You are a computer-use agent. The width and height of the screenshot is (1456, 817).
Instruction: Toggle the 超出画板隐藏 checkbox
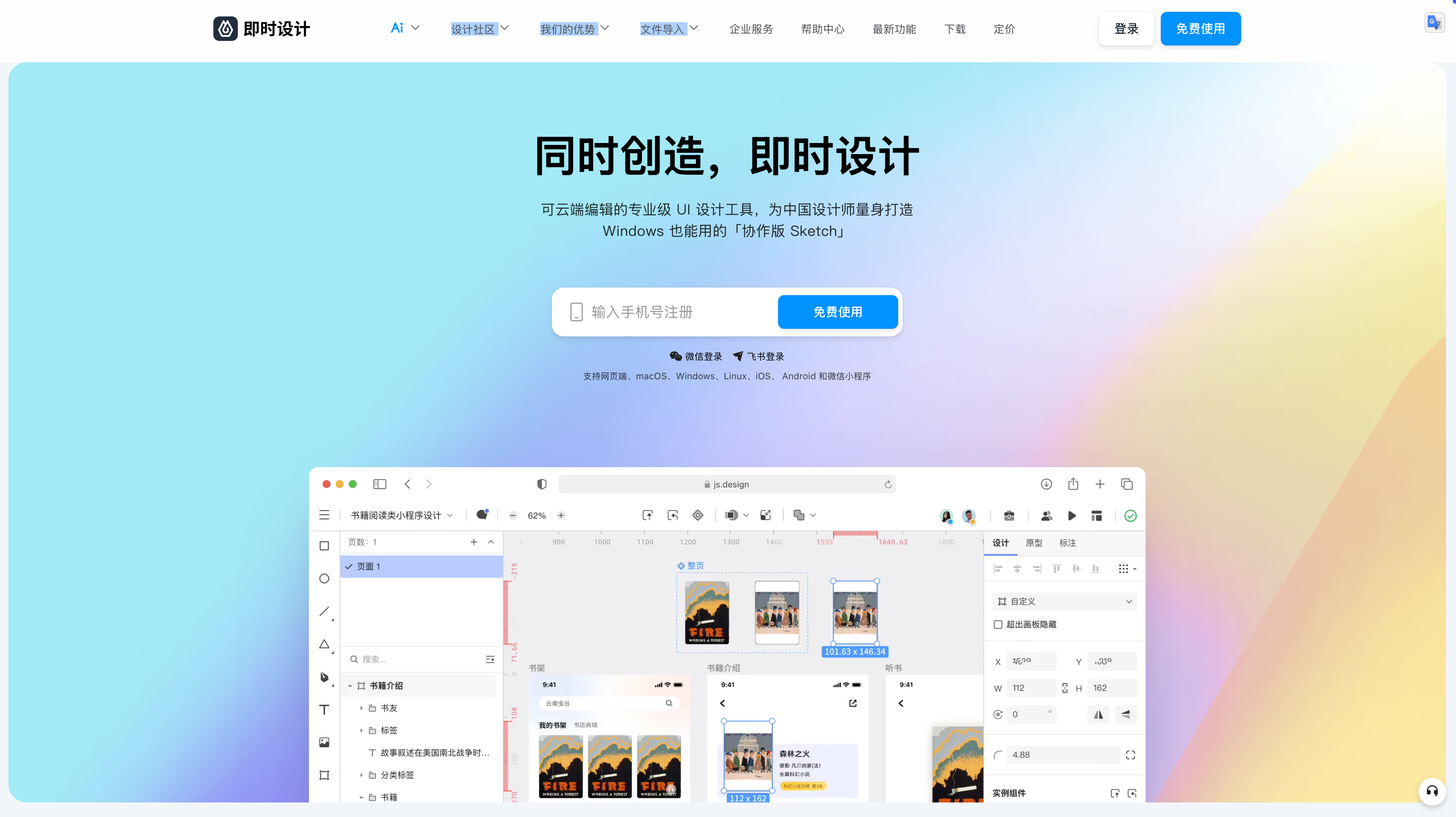click(x=998, y=624)
